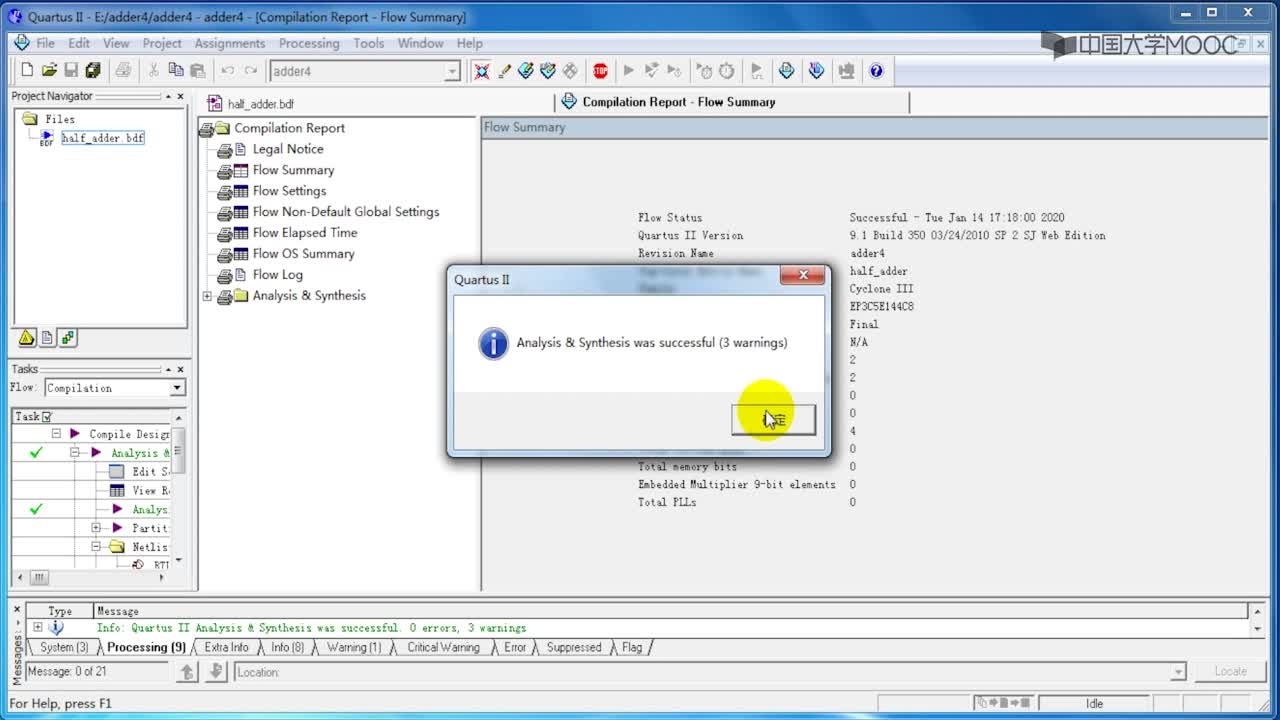The width and height of the screenshot is (1280, 720).
Task: Click the Locate button
Action: (1230, 672)
